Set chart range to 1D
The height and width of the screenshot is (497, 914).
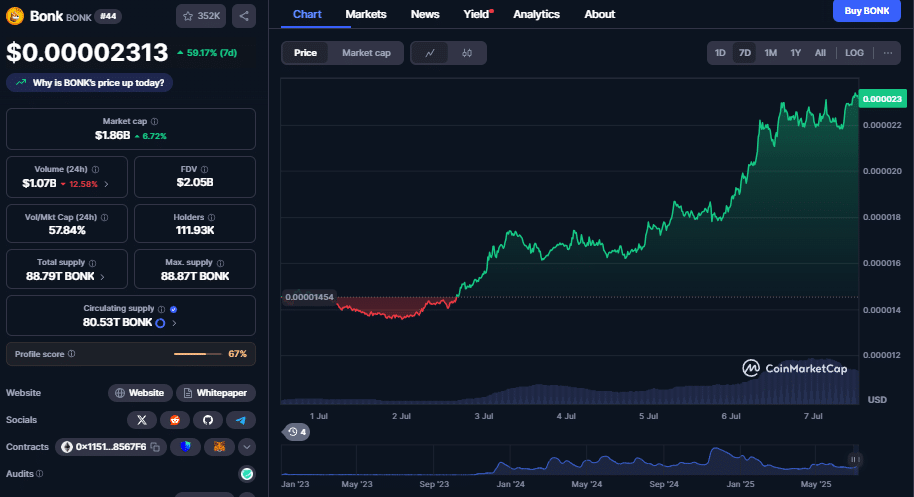tap(720, 53)
